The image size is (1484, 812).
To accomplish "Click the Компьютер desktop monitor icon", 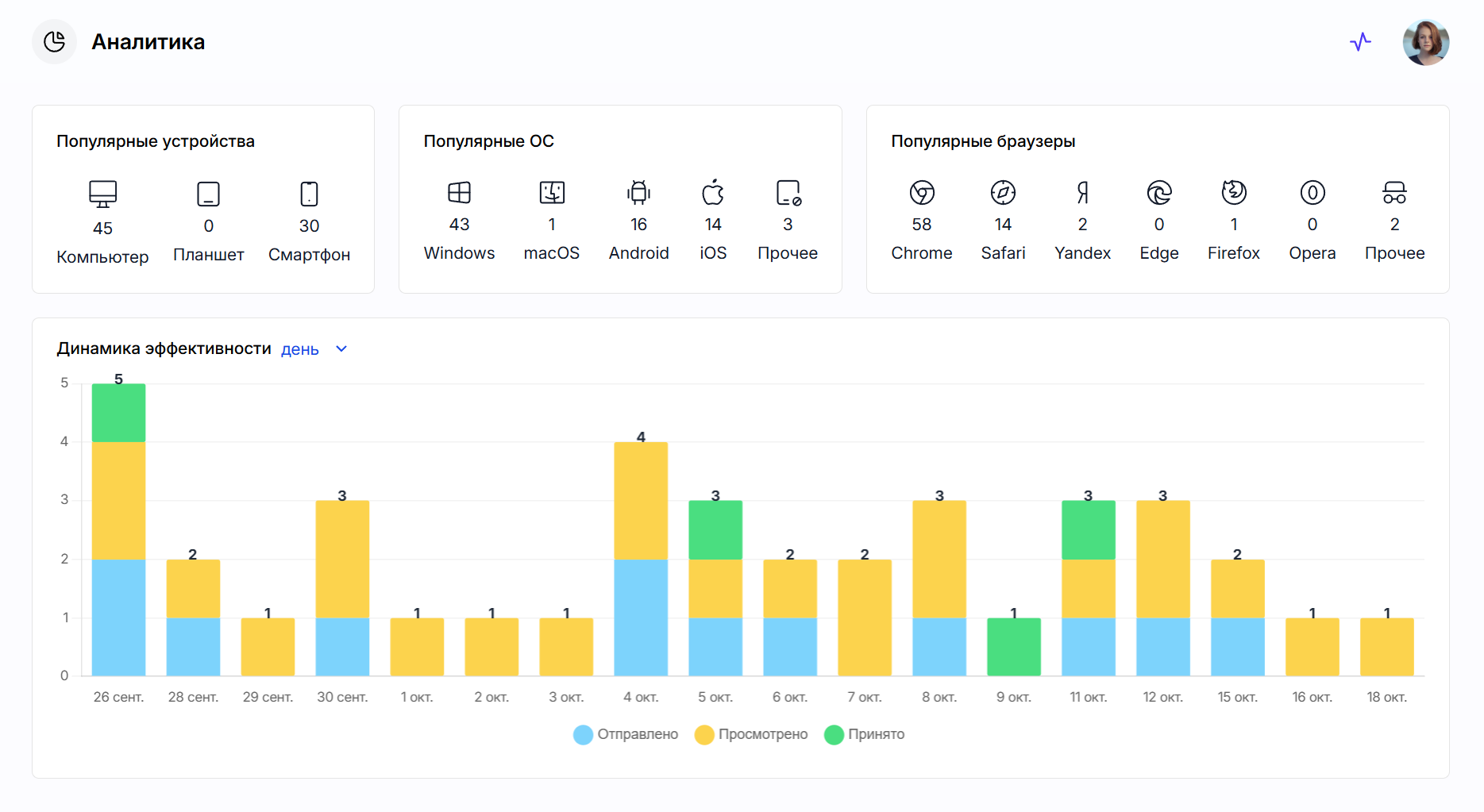I will (x=102, y=194).
